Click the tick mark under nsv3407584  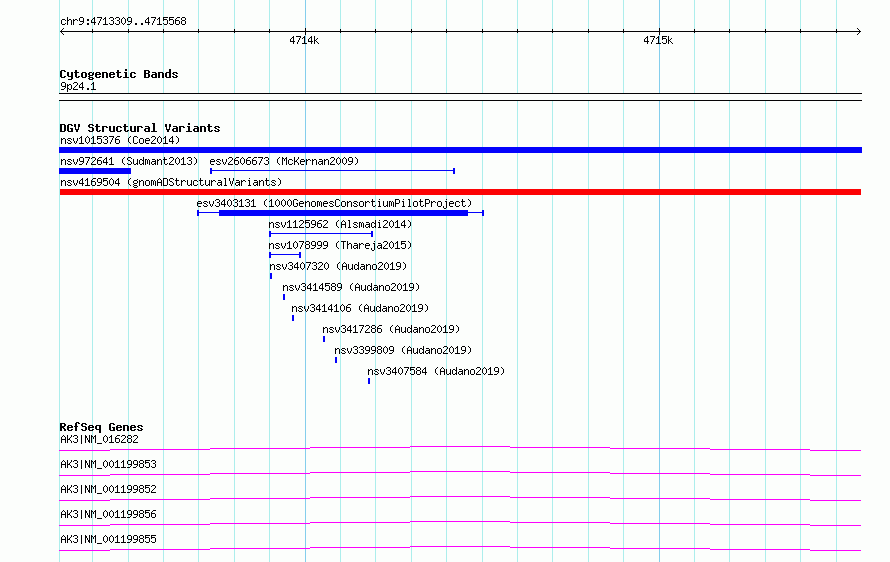[x=369, y=381]
